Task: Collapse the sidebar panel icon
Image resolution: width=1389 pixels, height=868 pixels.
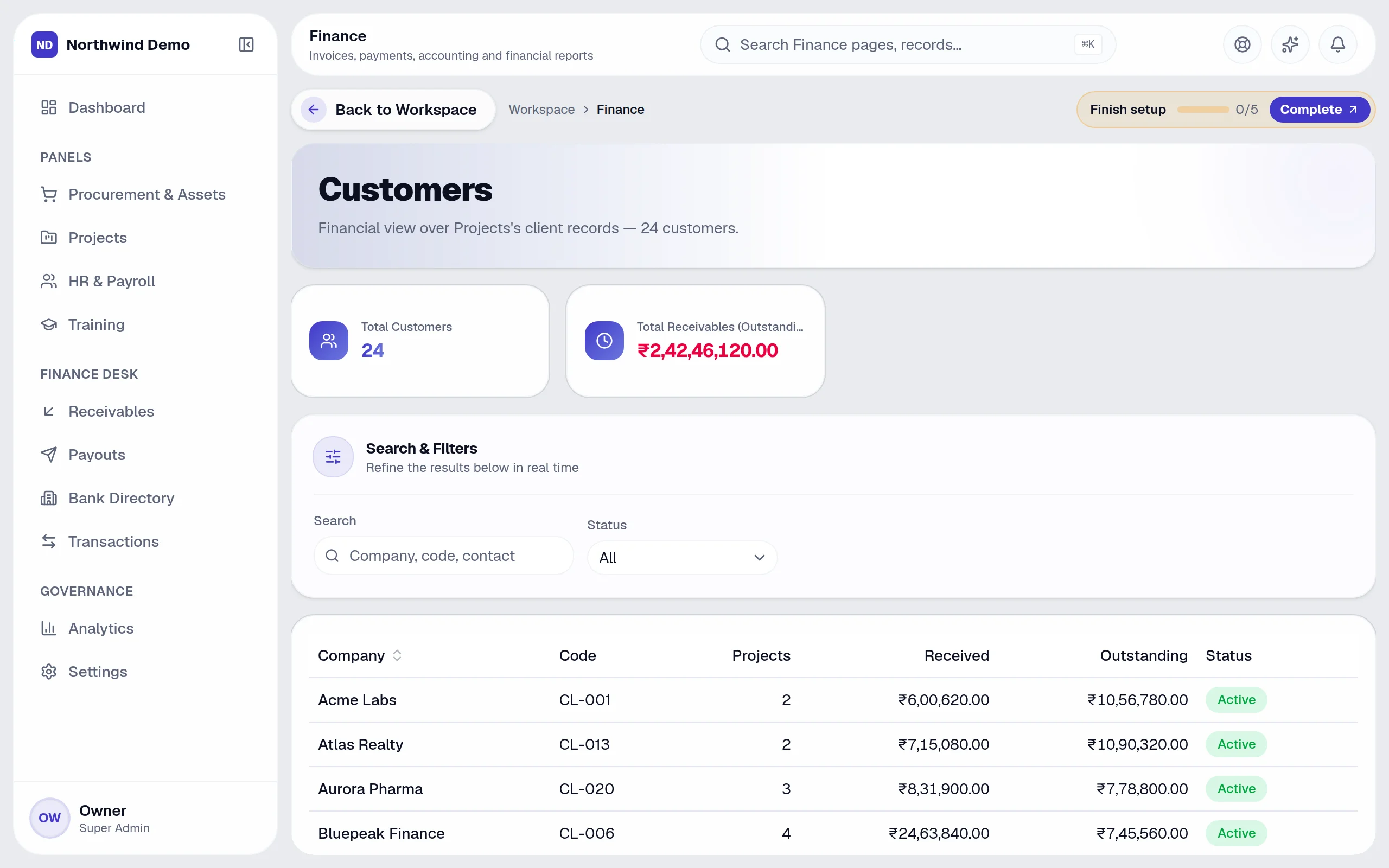Action: click(x=246, y=45)
